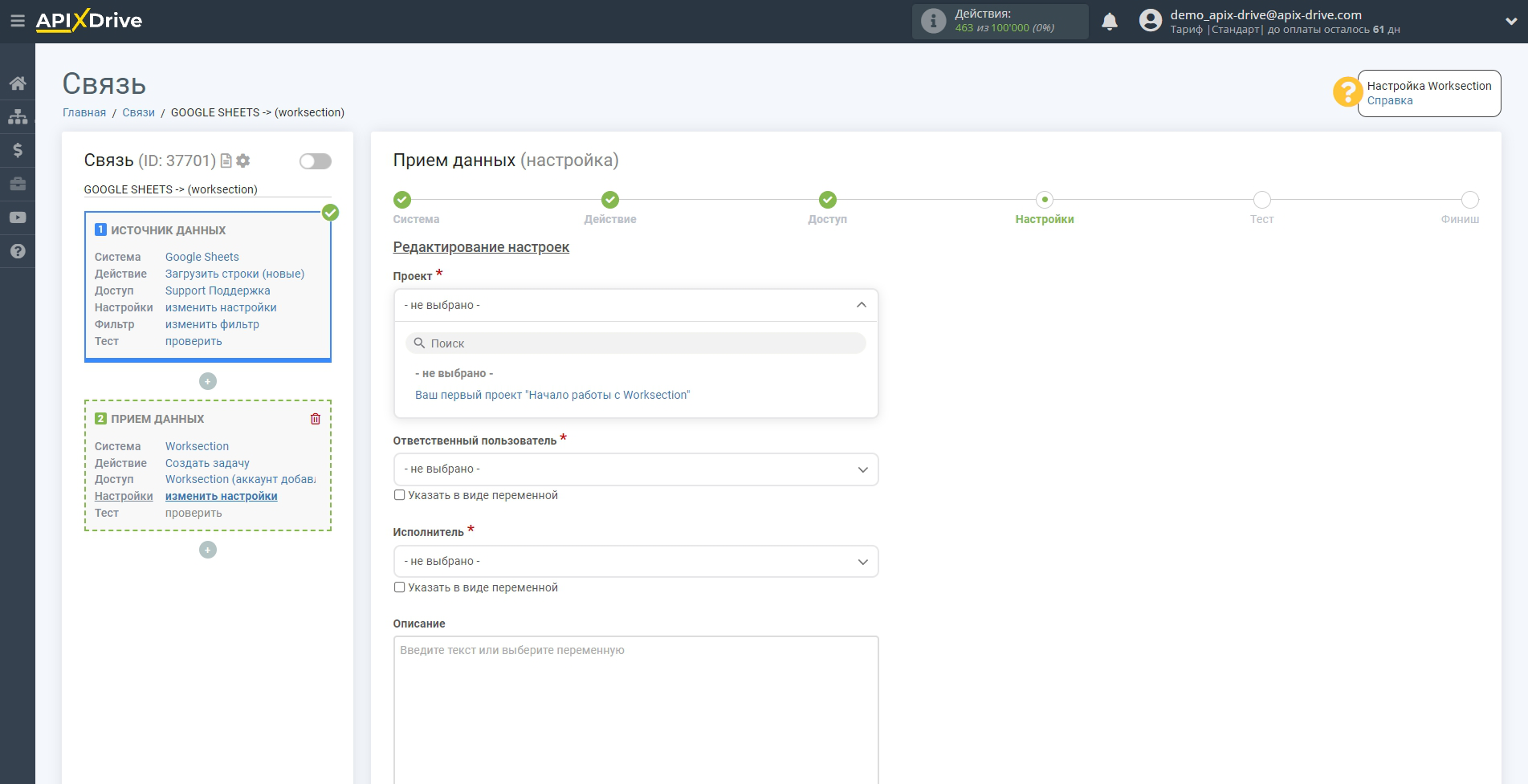Click 'изменить фильтр' link
Screen dimensions: 1528x784
click(212, 324)
